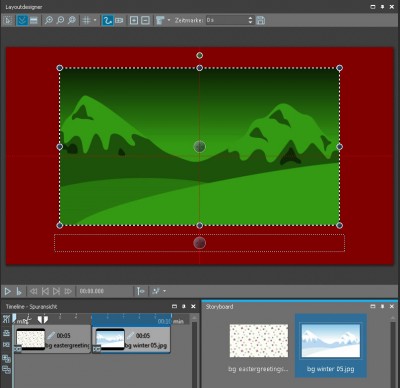Expand the alignment tool dropdown arrow

(169, 20)
